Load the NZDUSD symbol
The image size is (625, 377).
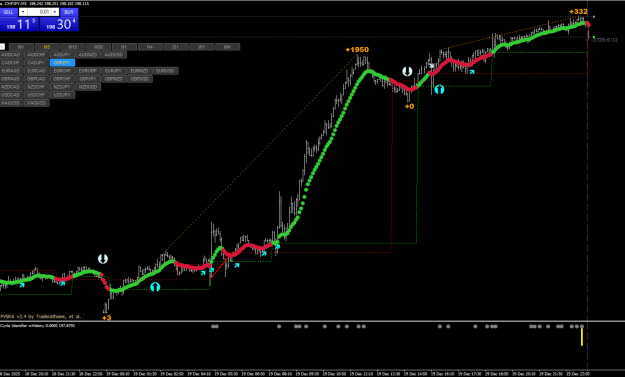[x=88, y=87]
